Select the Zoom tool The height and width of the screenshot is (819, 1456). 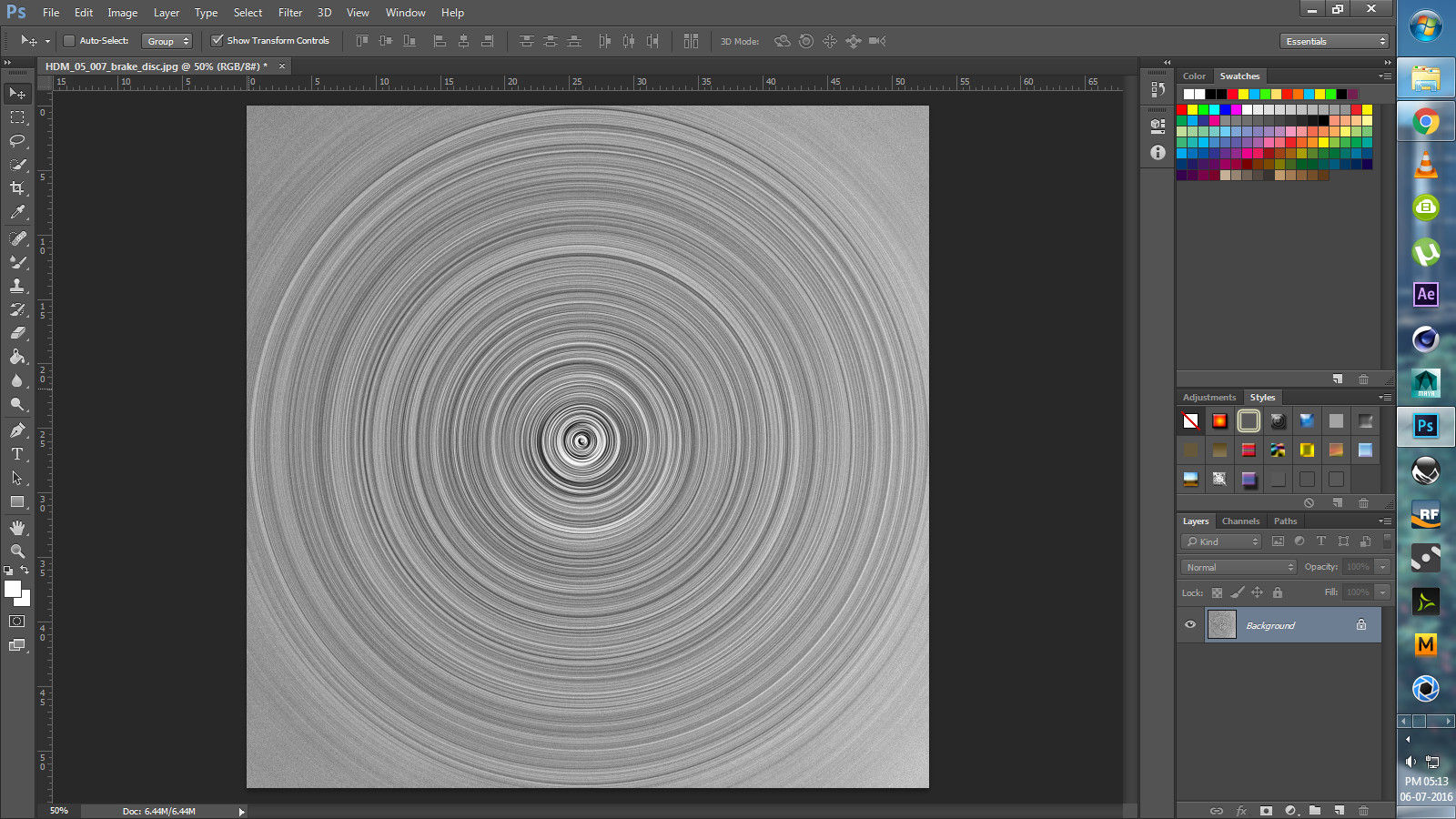click(x=17, y=551)
